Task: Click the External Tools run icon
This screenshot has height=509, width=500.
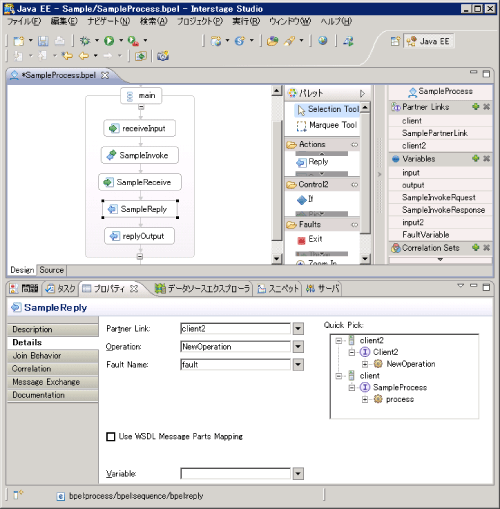Action: click(x=133, y=41)
